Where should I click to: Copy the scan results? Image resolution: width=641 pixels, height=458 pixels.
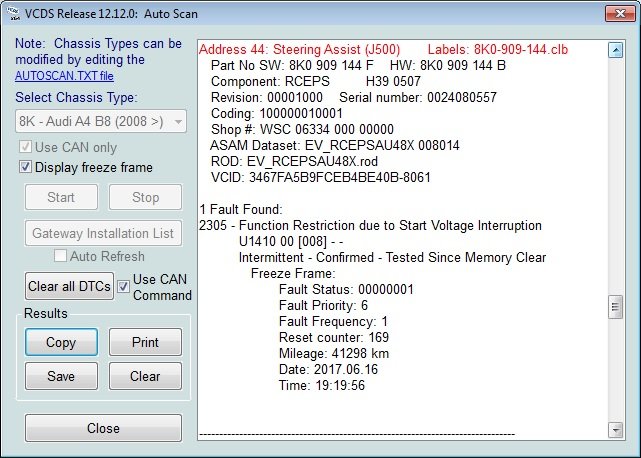pos(61,342)
